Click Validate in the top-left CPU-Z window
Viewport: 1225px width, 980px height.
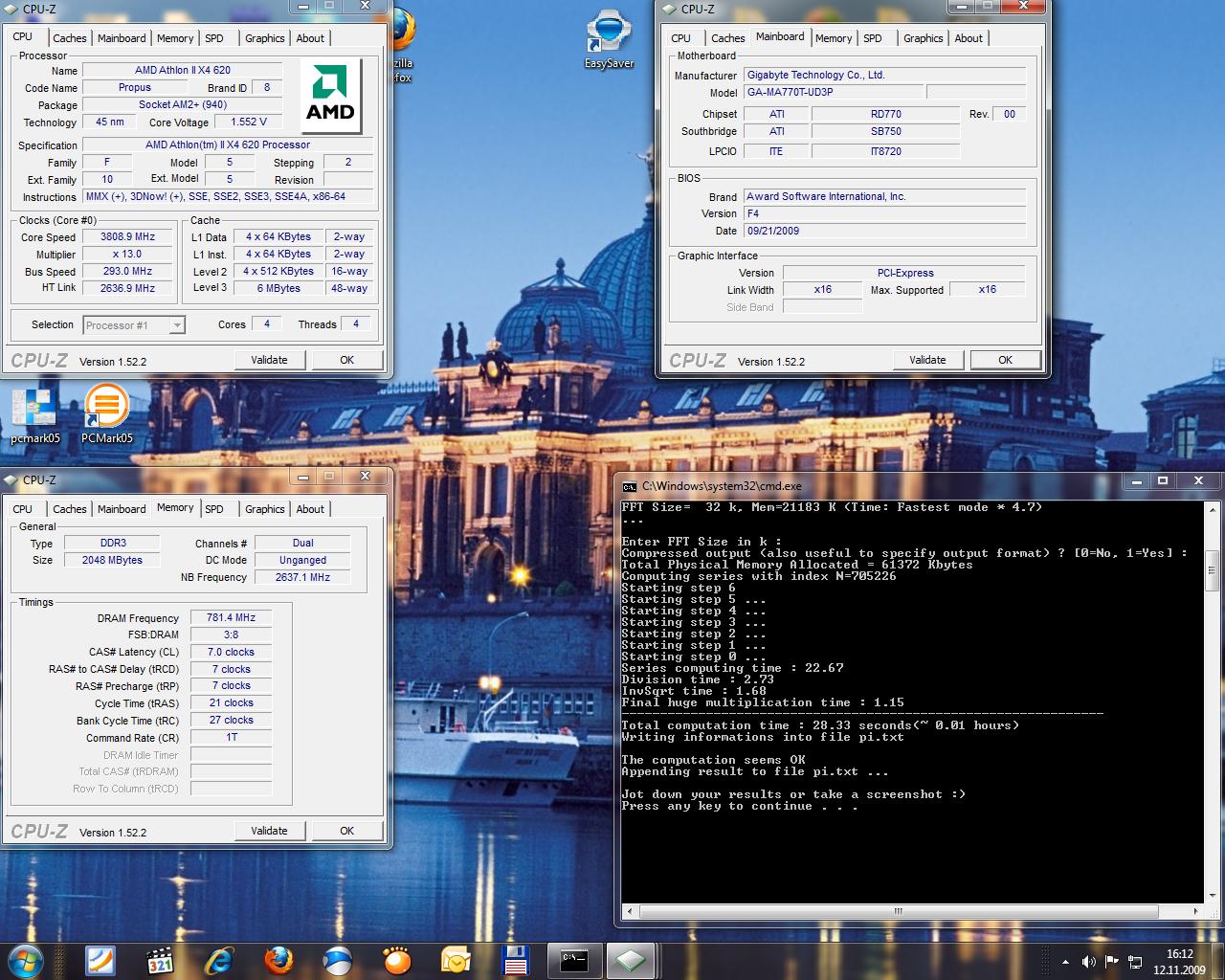click(x=269, y=360)
